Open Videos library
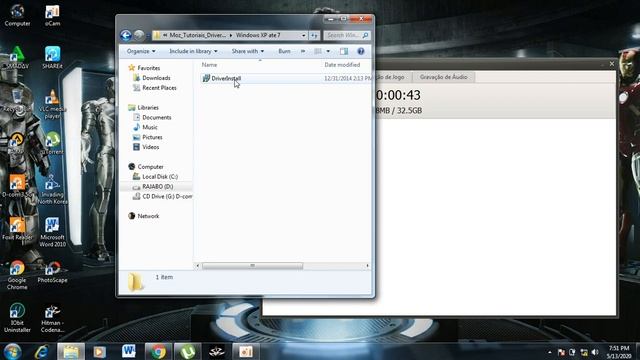The height and width of the screenshot is (360, 640). click(151, 147)
